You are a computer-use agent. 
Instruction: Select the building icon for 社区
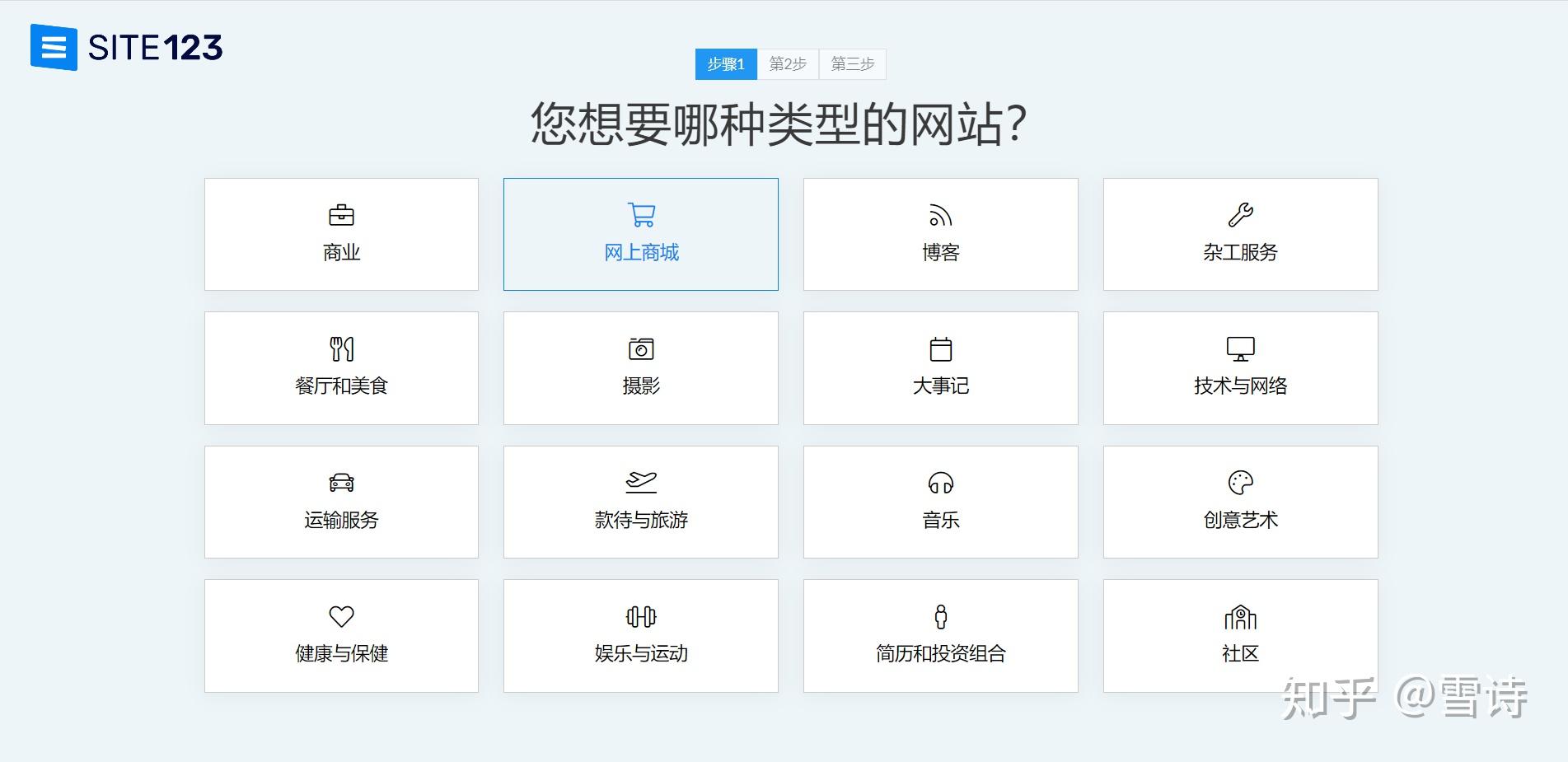pyautogui.click(x=1240, y=617)
